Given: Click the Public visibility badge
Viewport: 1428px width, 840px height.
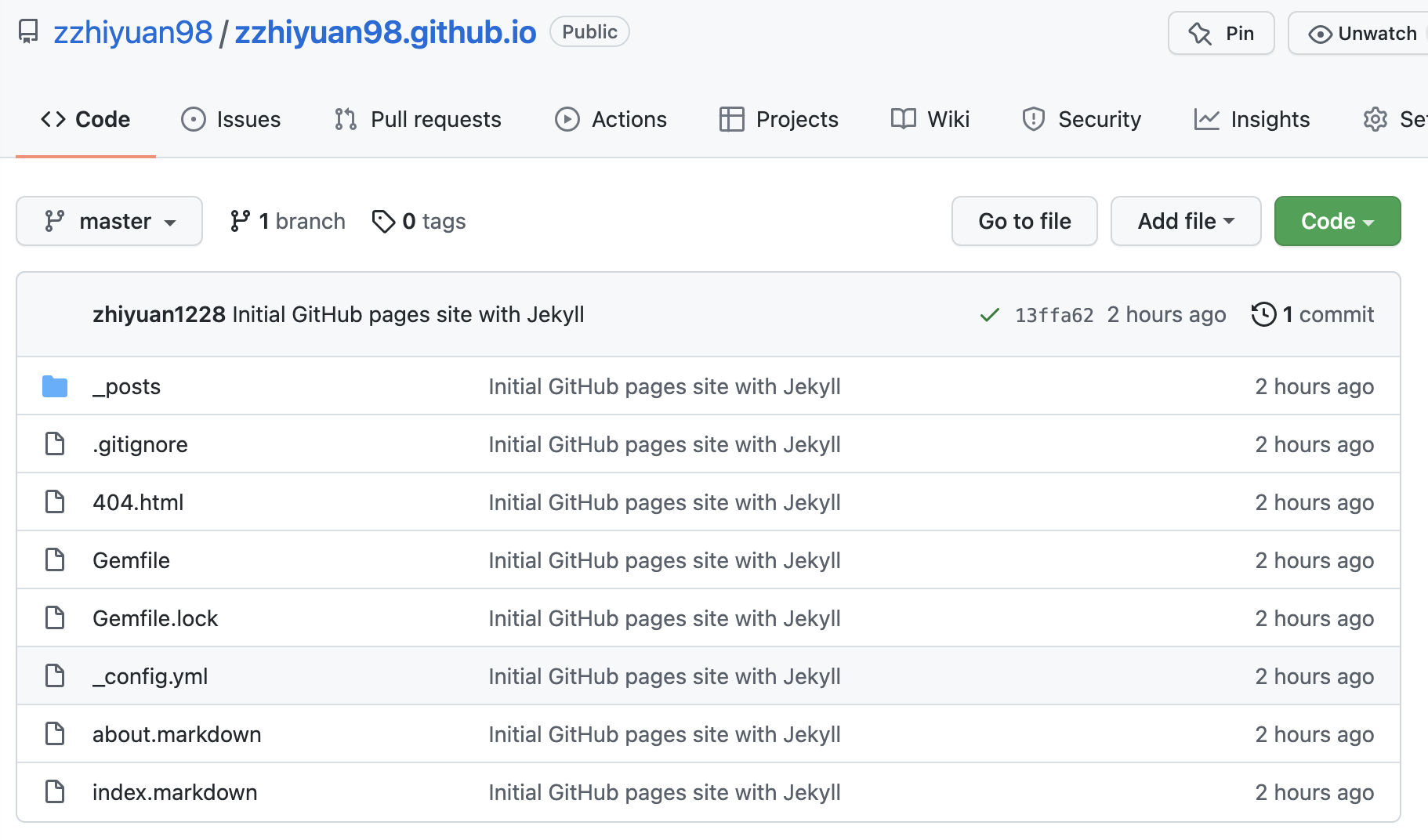Looking at the screenshot, I should 589,32.
